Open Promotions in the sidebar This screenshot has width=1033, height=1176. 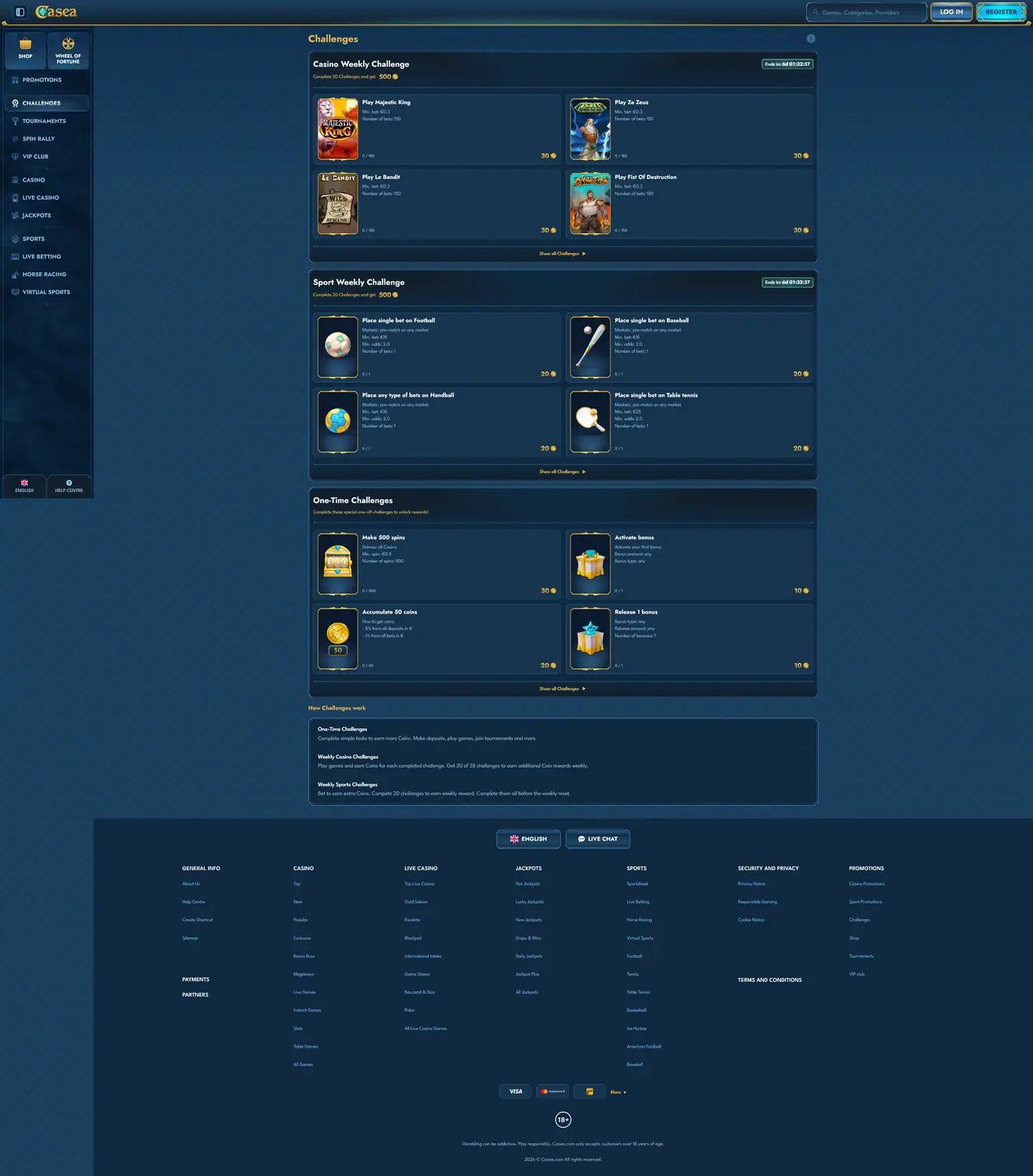47,80
